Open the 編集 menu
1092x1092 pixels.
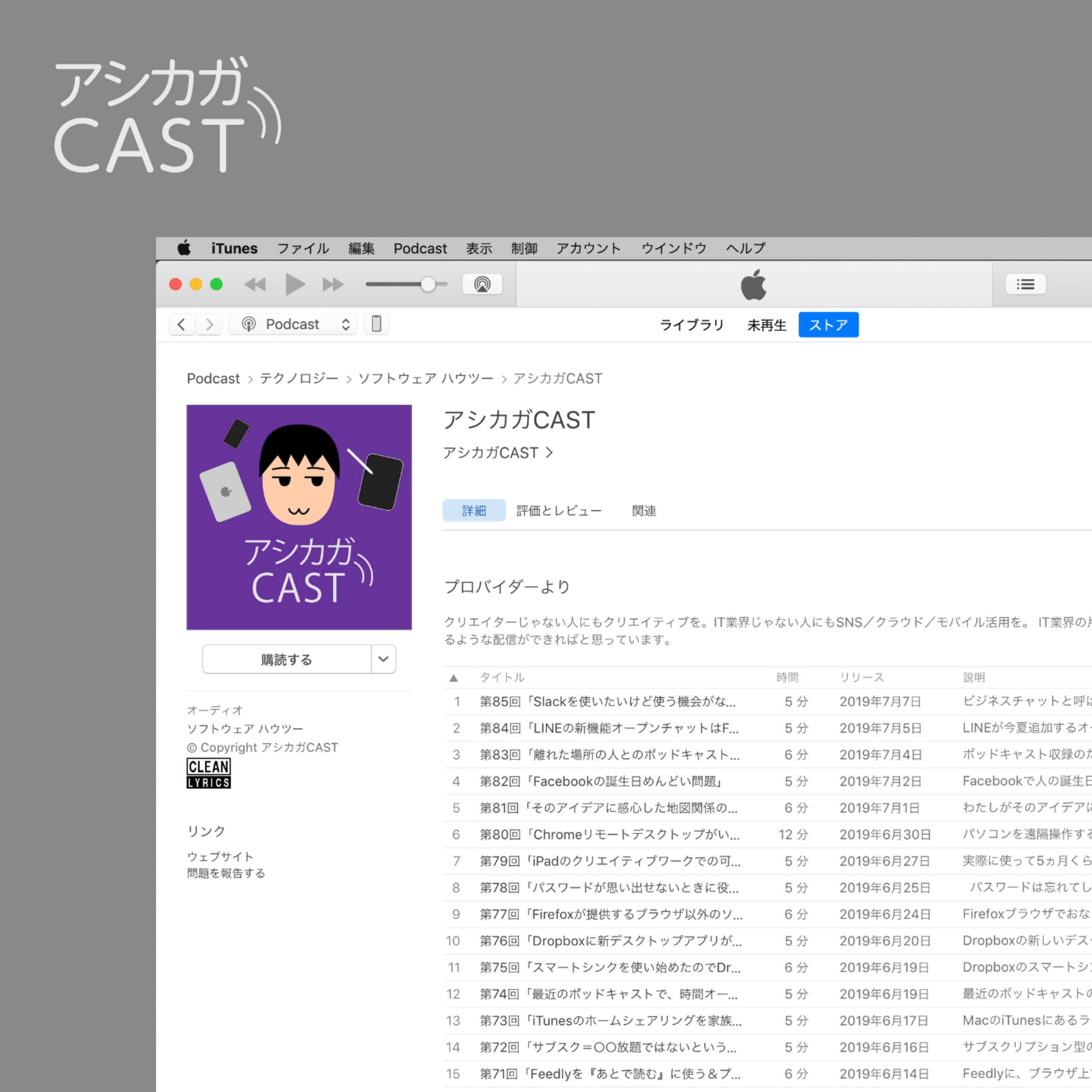click(x=361, y=248)
